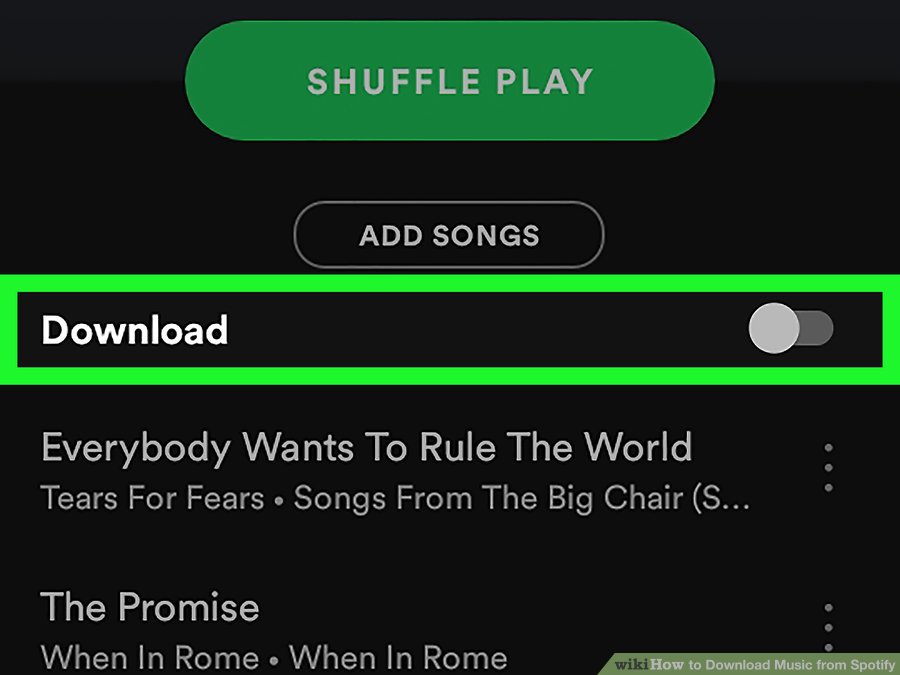Click the Download label text

[x=135, y=330]
